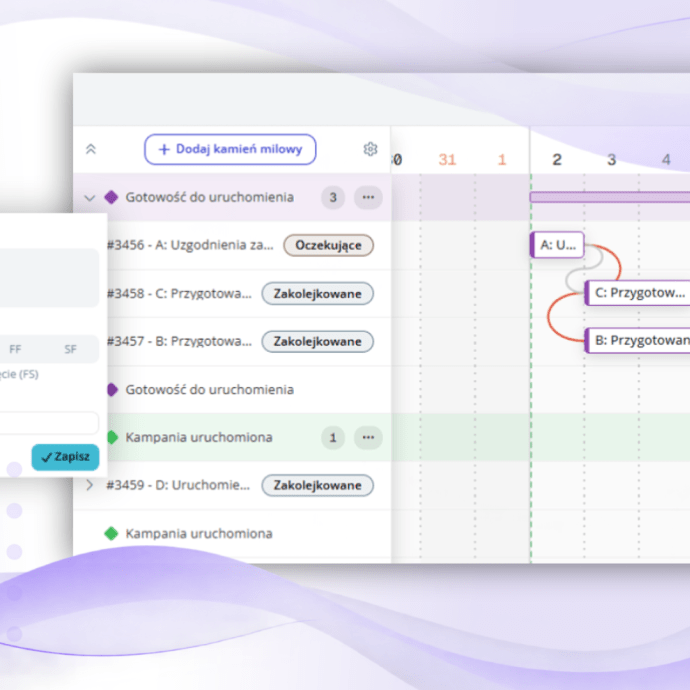Open the Gantt settings gear icon
690x690 pixels.
(x=370, y=149)
